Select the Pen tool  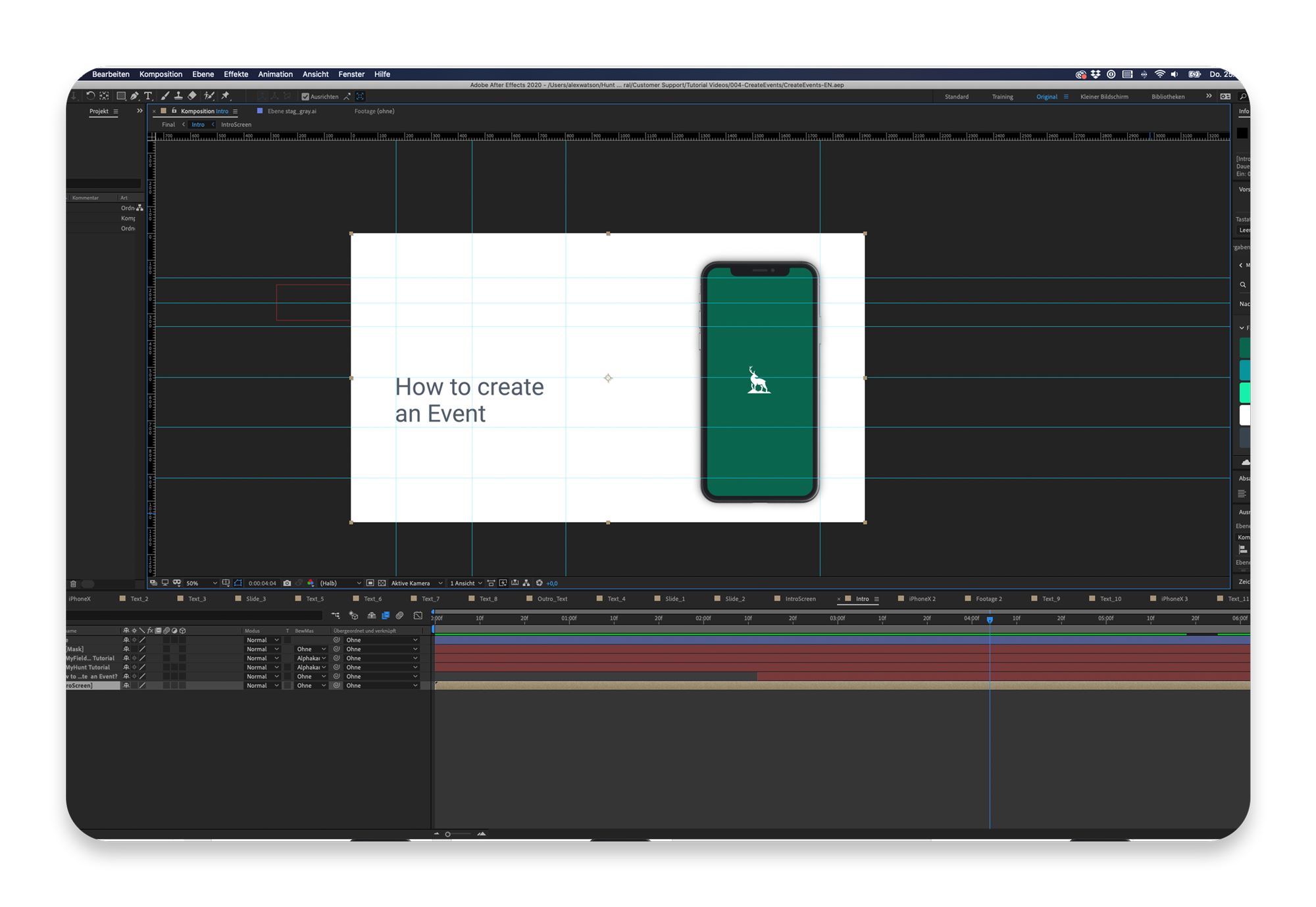click(x=135, y=96)
